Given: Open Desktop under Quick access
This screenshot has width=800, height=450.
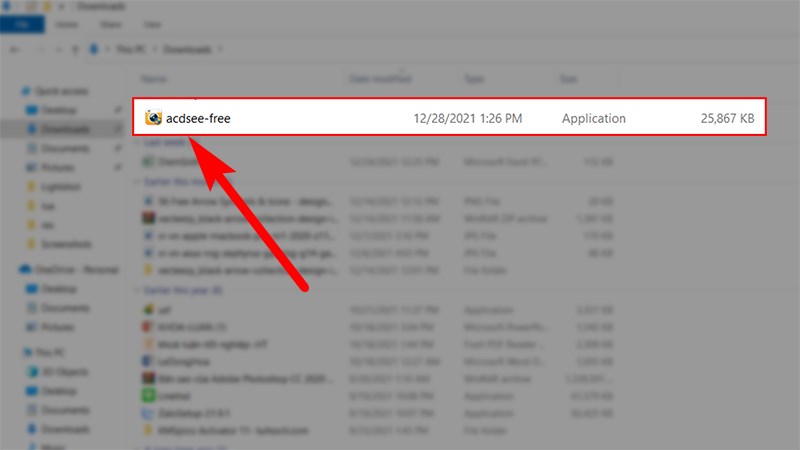Looking at the screenshot, I should 59,110.
